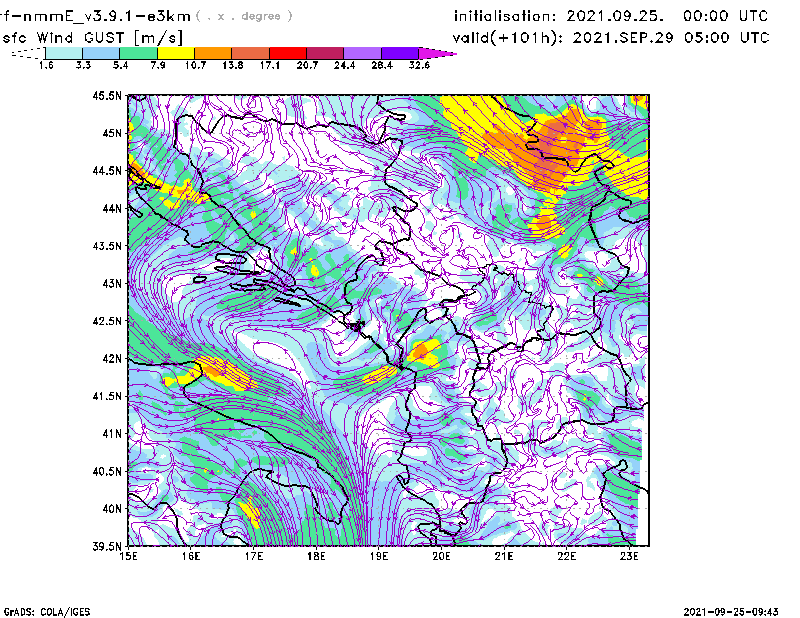The height and width of the screenshot is (618, 800).
Task: Click the '44.5N' latitude label
Action: click(x=108, y=170)
